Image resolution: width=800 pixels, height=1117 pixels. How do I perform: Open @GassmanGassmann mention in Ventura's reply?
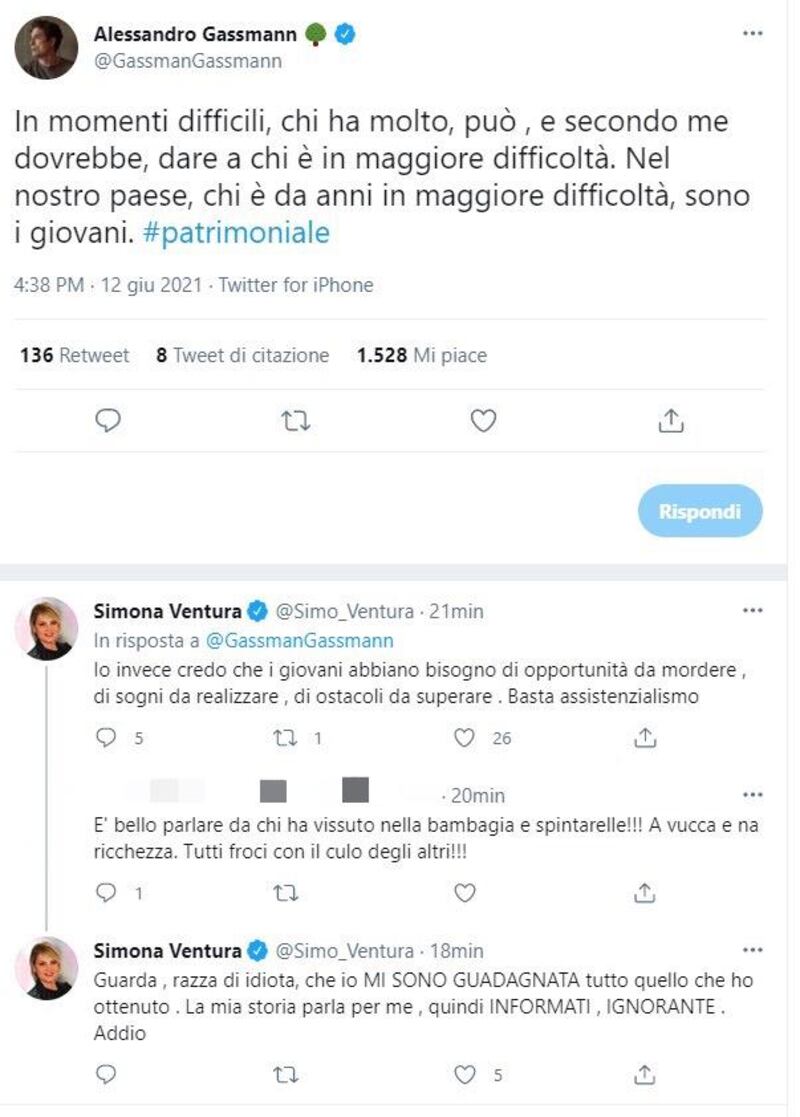click(x=299, y=640)
